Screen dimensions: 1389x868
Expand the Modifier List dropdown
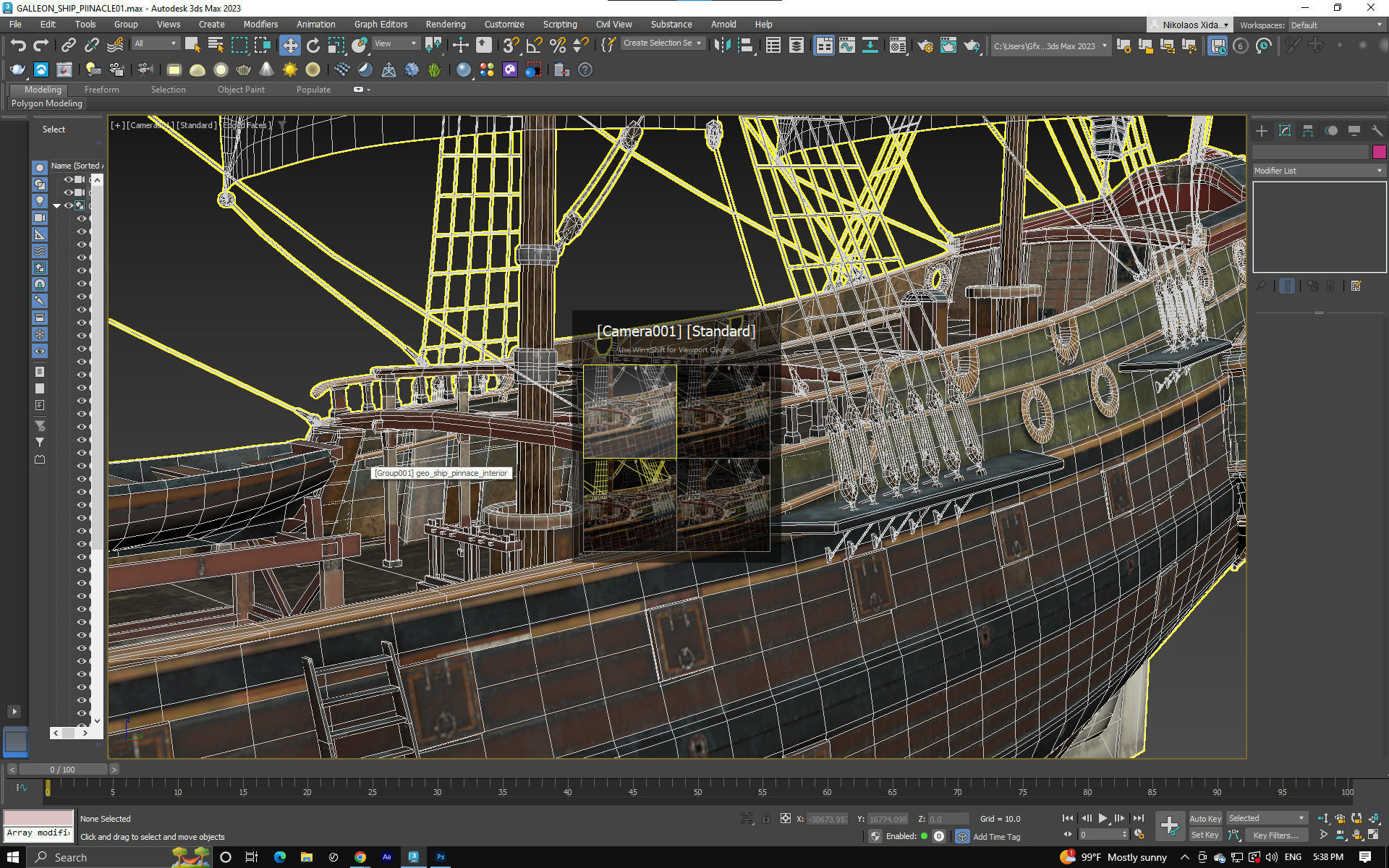[1319, 171]
